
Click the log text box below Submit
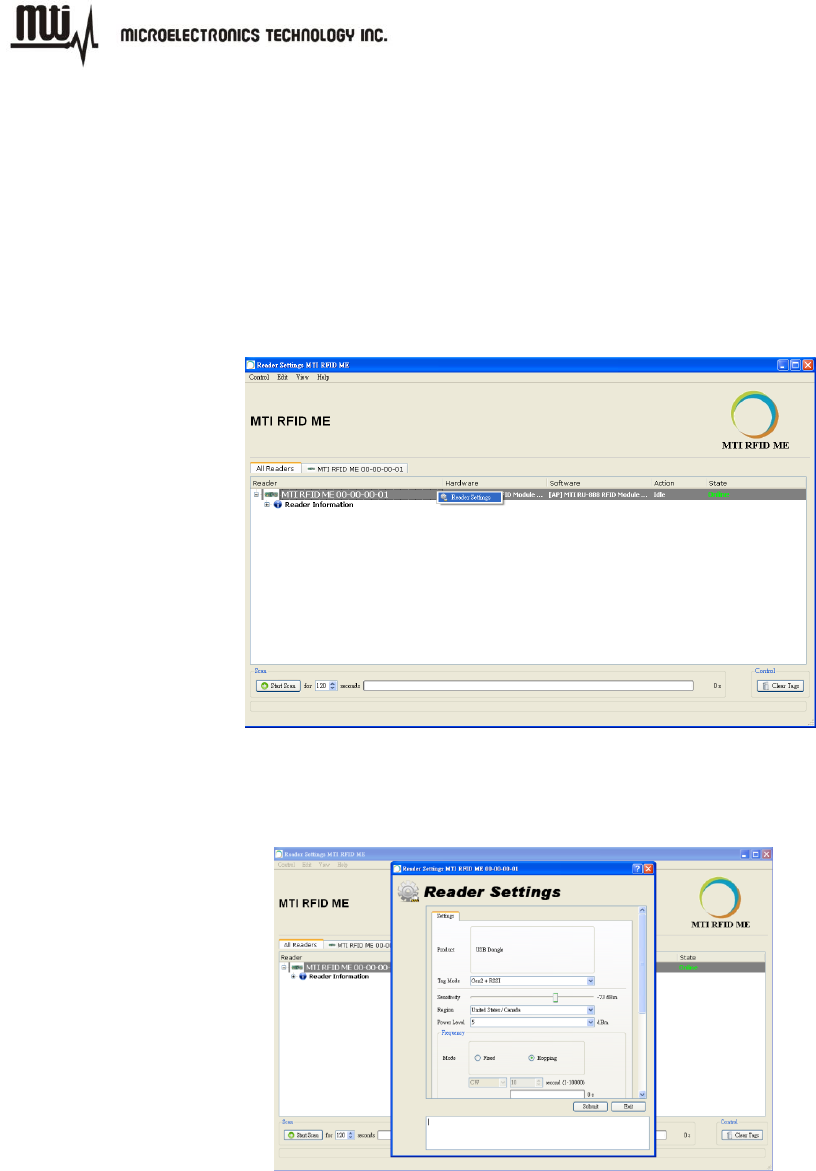pos(538,1132)
